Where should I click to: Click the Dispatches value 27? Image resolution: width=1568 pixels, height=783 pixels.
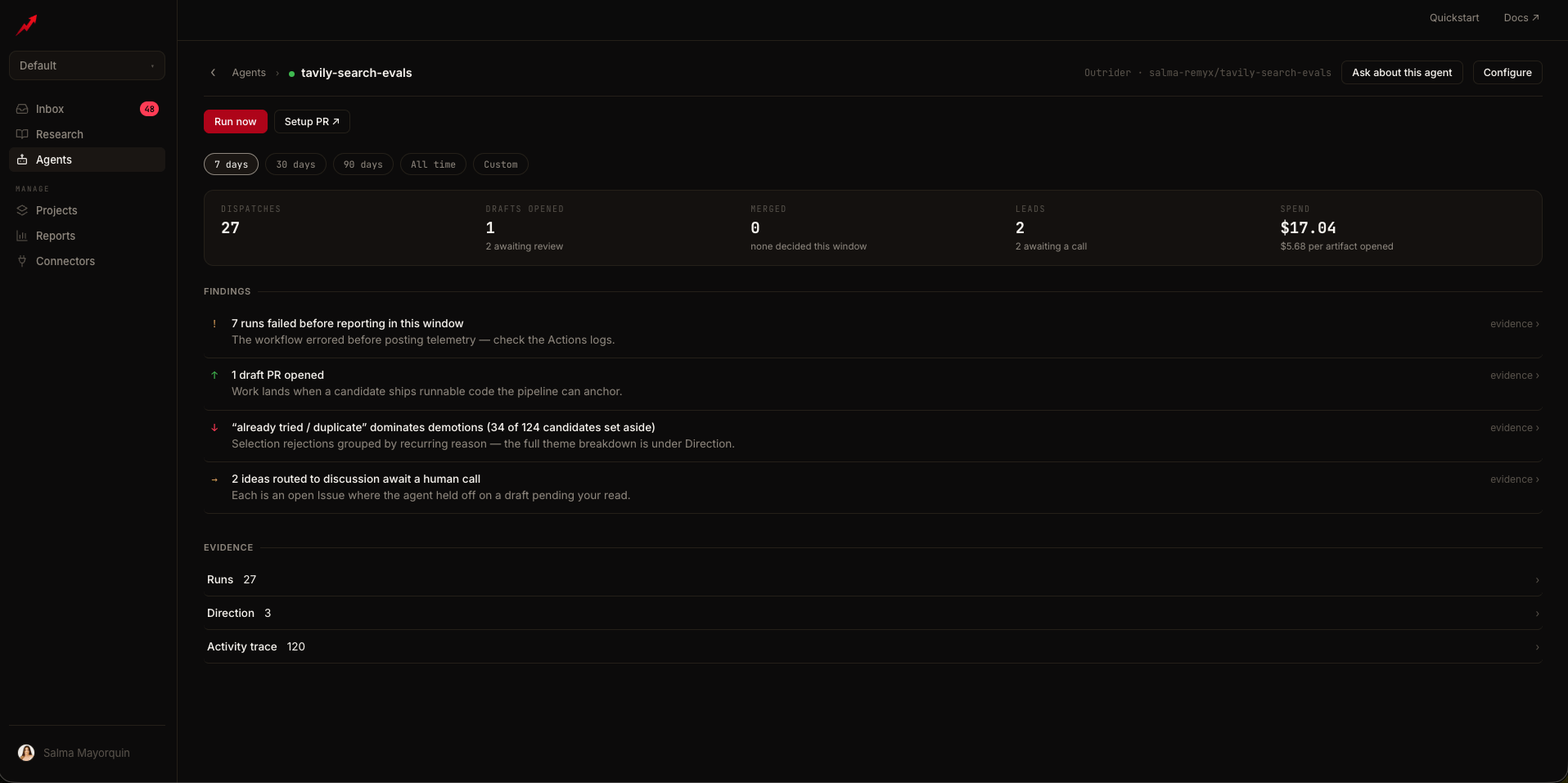[230, 228]
